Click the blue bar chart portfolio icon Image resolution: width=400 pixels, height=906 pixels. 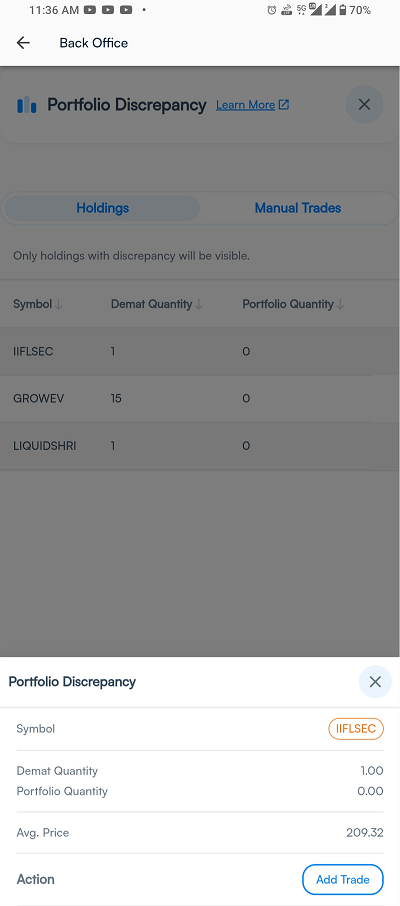(x=27, y=105)
